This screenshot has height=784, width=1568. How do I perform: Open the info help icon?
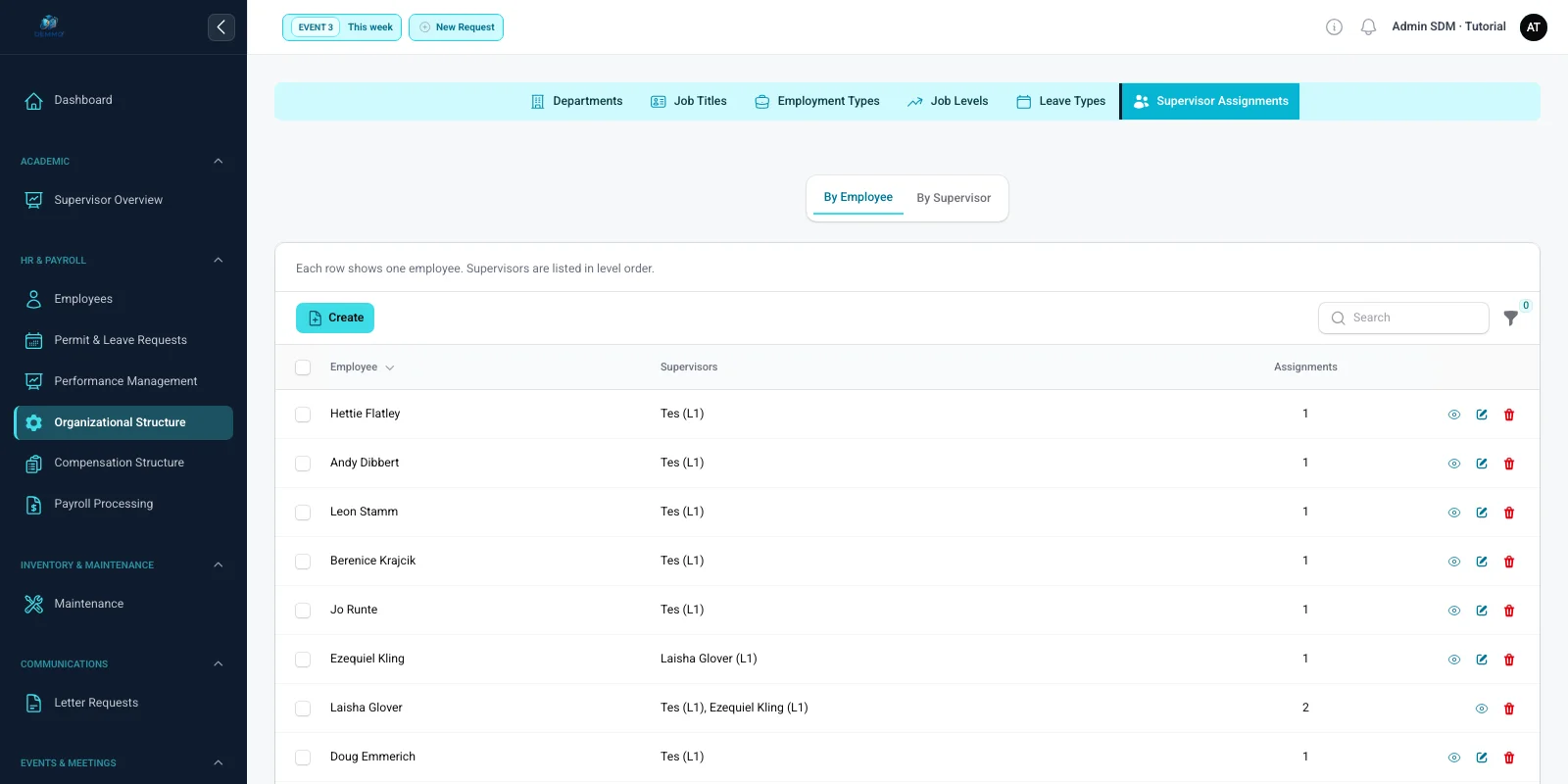point(1334,27)
